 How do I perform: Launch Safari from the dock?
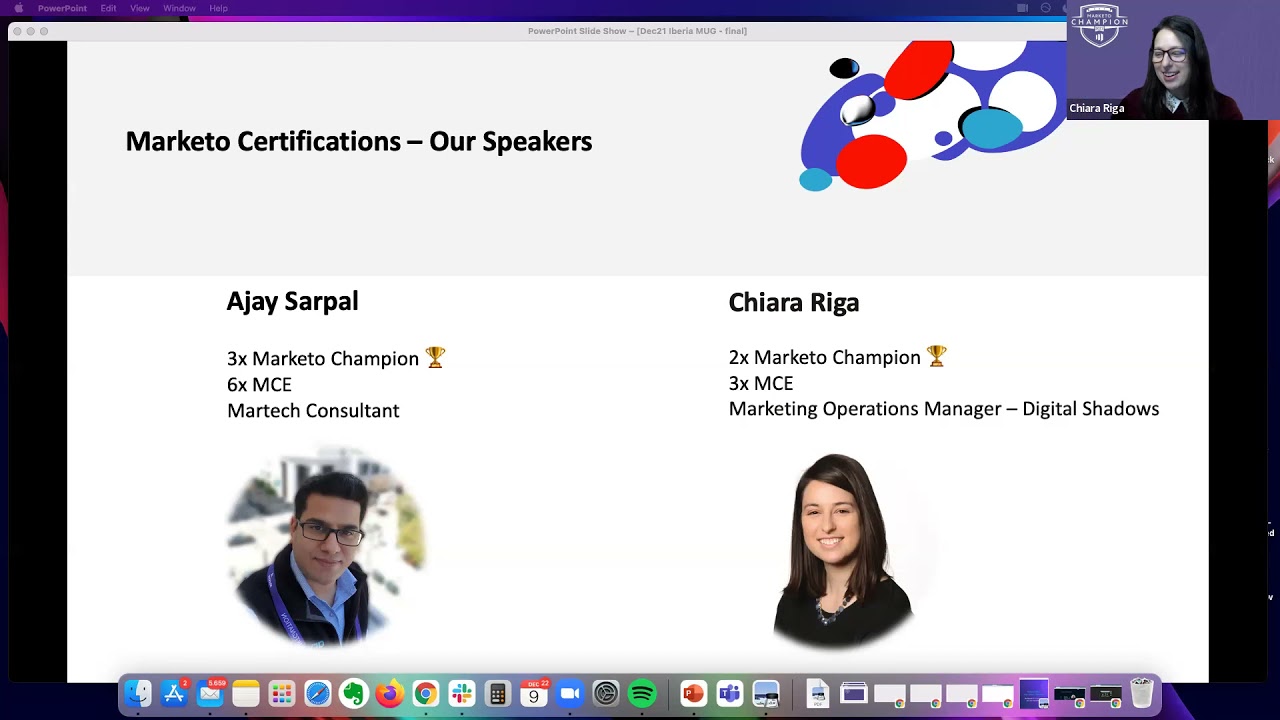318,693
